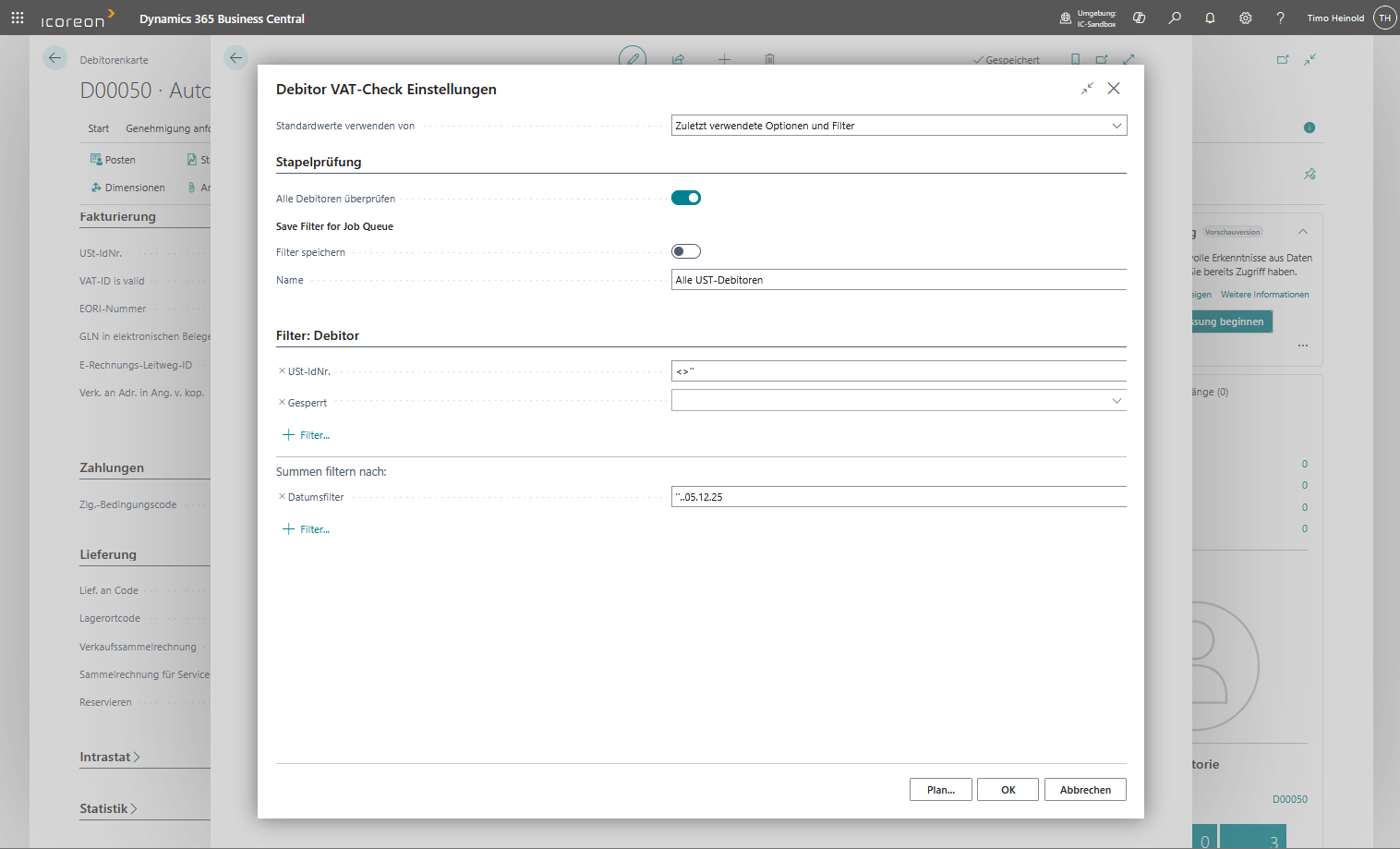The width and height of the screenshot is (1400, 849).
Task: Click the help question mark icon
Action: pyautogui.click(x=1280, y=18)
